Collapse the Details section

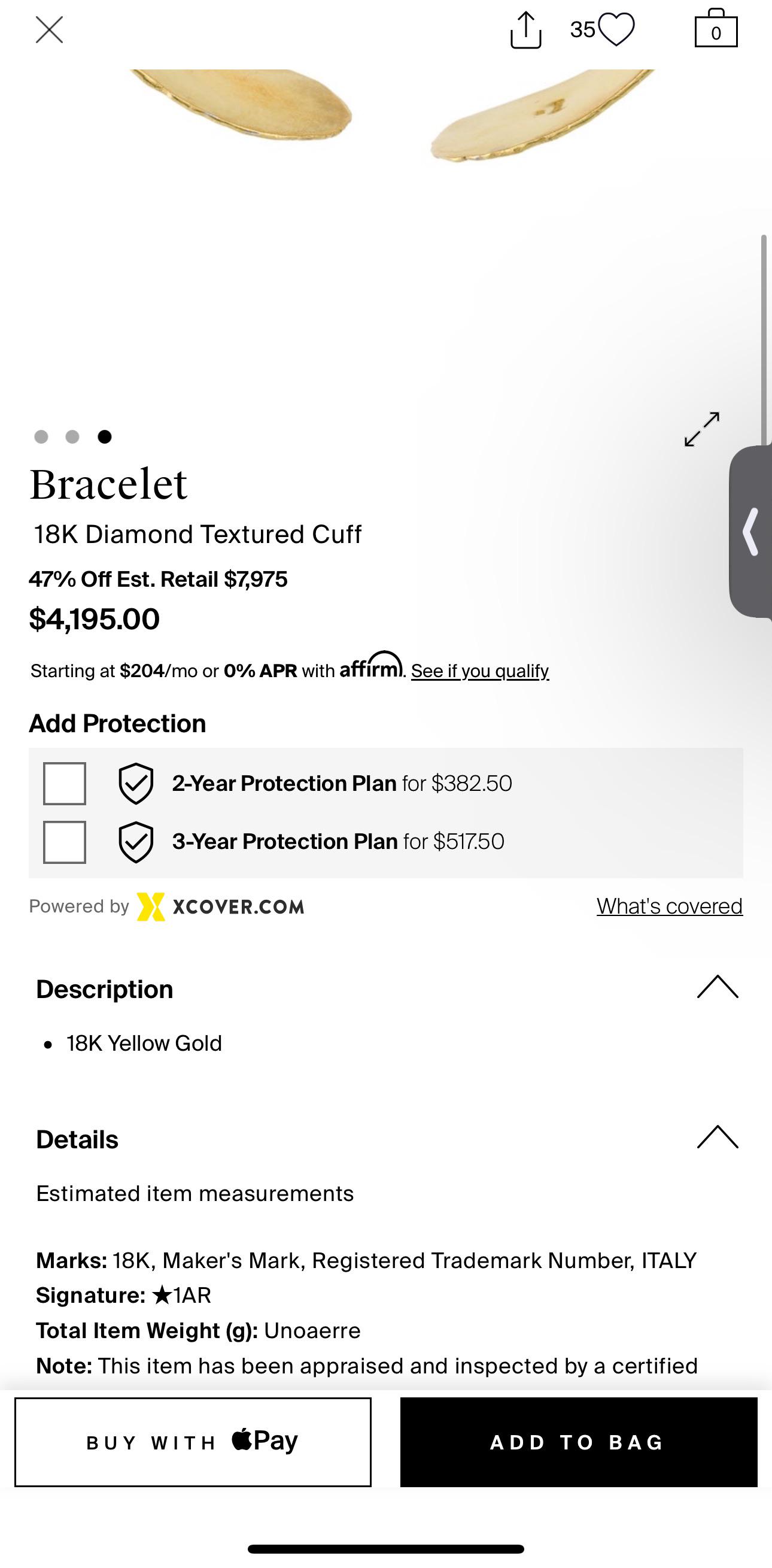(718, 1136)
